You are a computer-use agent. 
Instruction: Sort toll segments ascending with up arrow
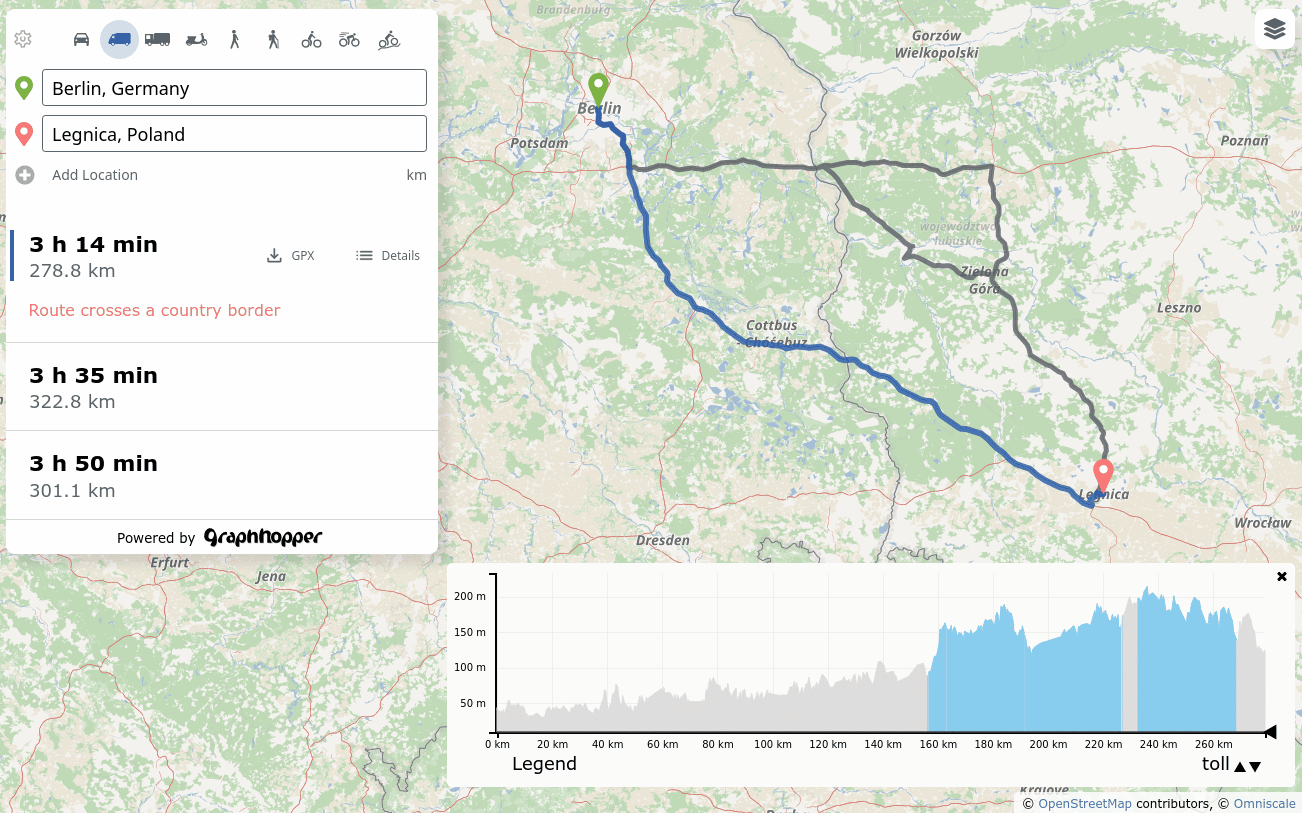(1240, 766)
